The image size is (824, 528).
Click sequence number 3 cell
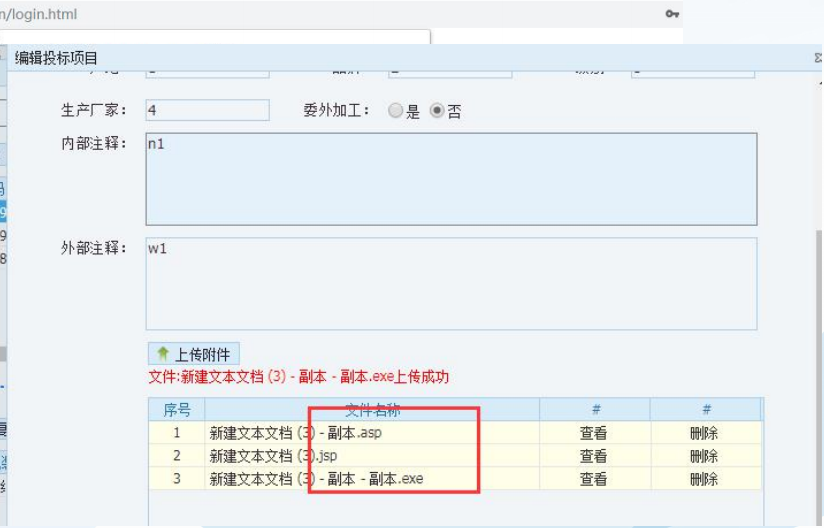[177, 479]
